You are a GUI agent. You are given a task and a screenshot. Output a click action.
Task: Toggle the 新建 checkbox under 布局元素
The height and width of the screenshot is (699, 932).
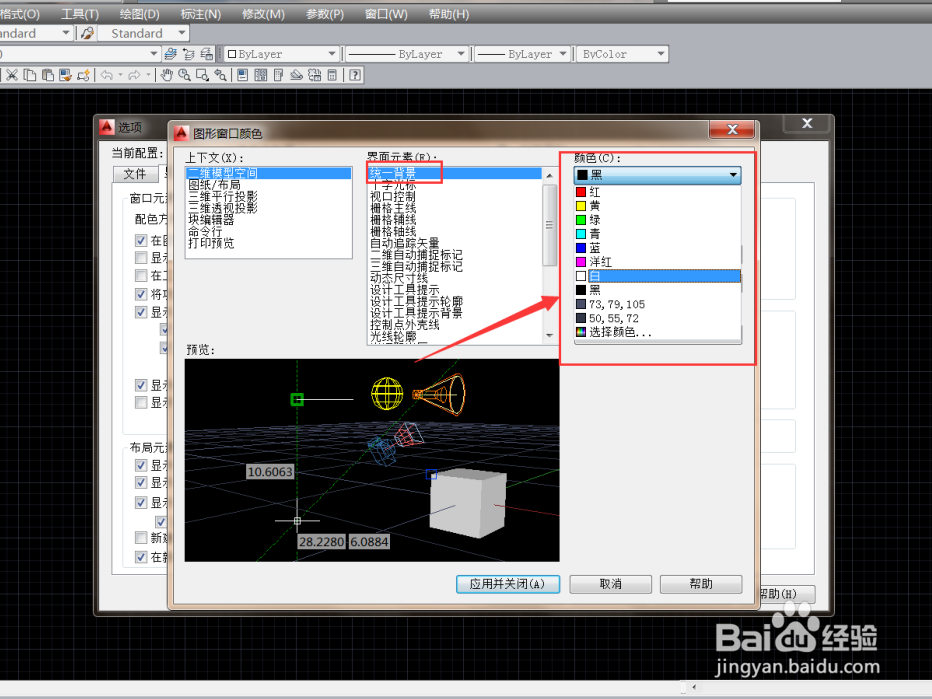(142, 537)
